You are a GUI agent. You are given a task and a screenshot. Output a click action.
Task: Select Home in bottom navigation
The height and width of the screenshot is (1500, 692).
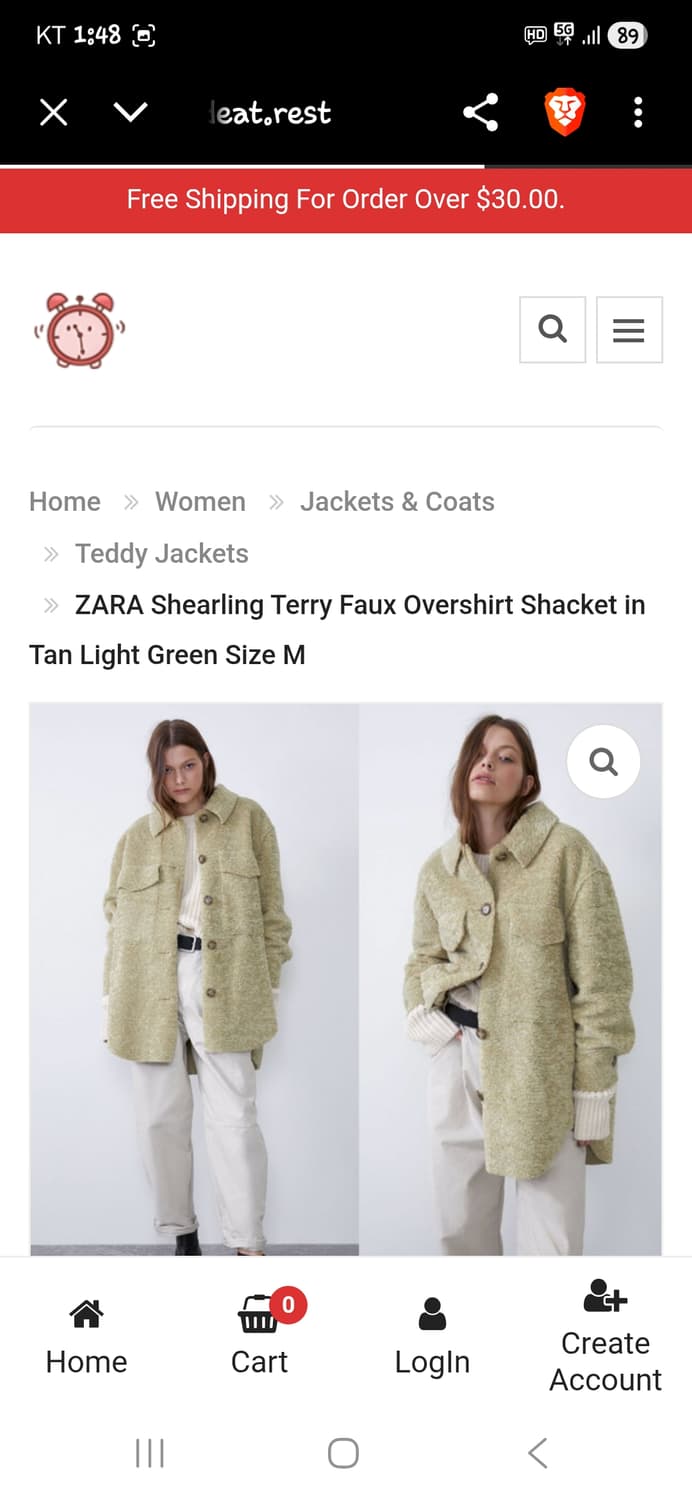86,1336
